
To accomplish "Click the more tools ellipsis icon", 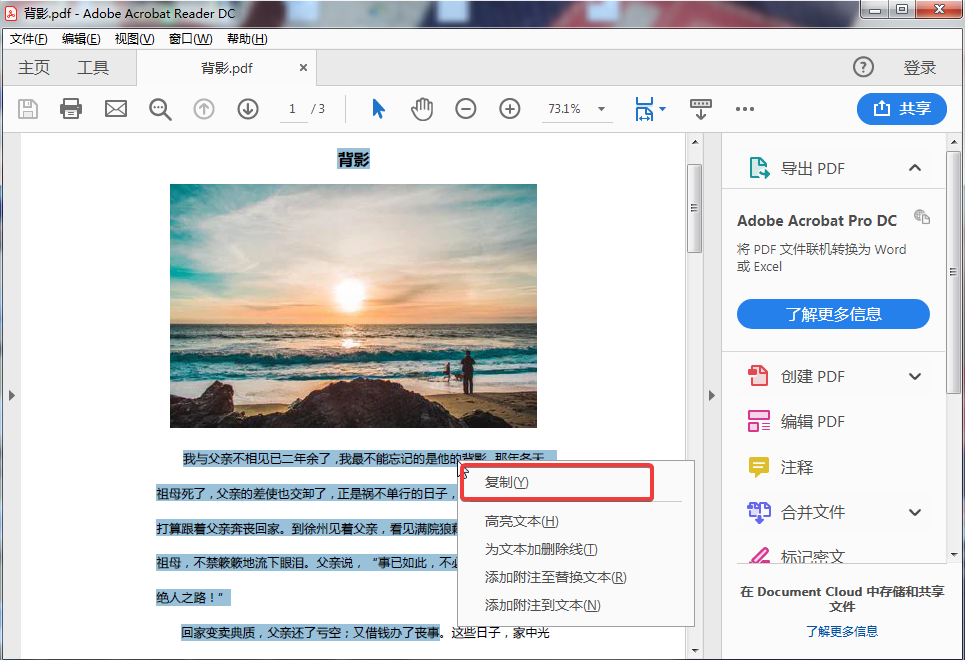I will (745, 108).
